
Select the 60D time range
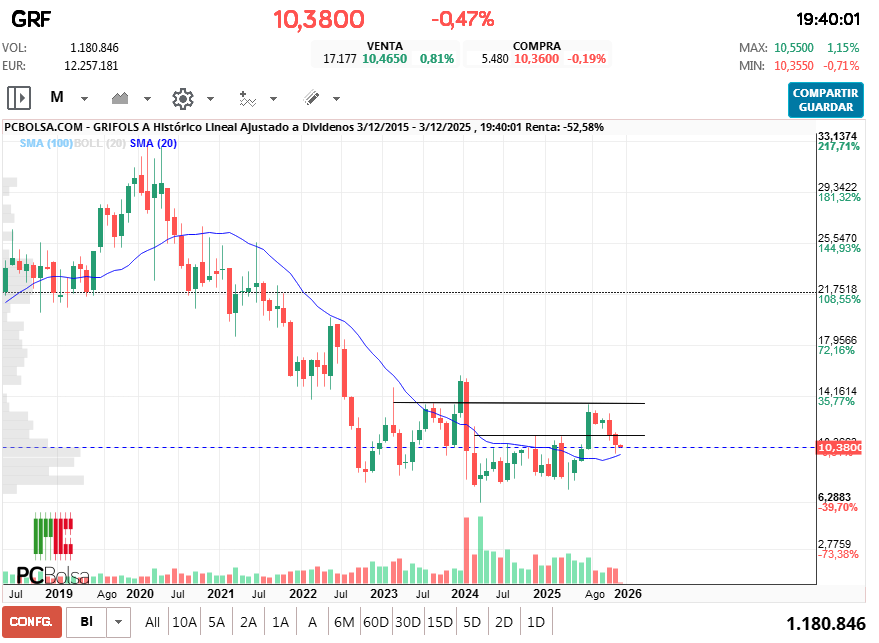(376, 622)
